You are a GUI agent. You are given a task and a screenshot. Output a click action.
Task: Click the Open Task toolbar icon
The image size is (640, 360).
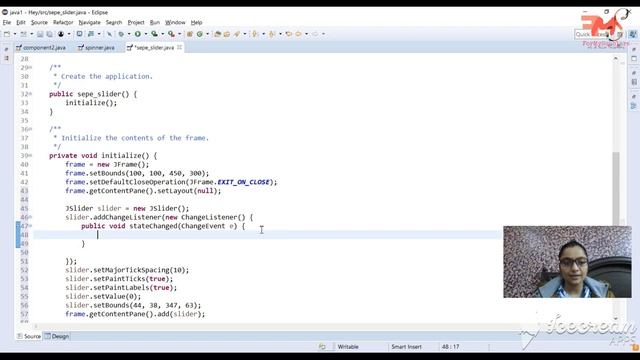227,34
